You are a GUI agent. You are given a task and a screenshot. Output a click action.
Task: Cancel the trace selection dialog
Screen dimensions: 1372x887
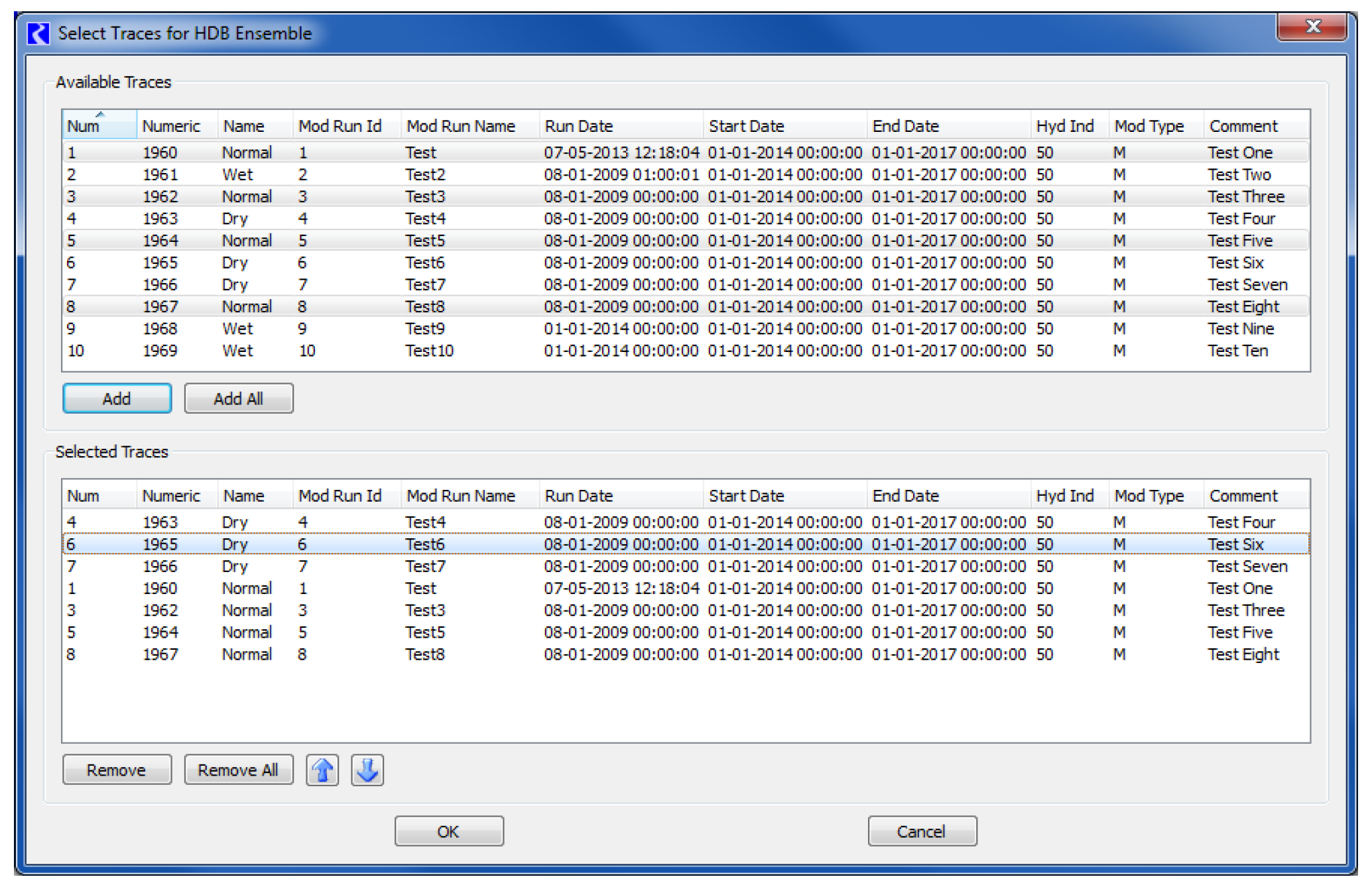click(x=922, y=831)
